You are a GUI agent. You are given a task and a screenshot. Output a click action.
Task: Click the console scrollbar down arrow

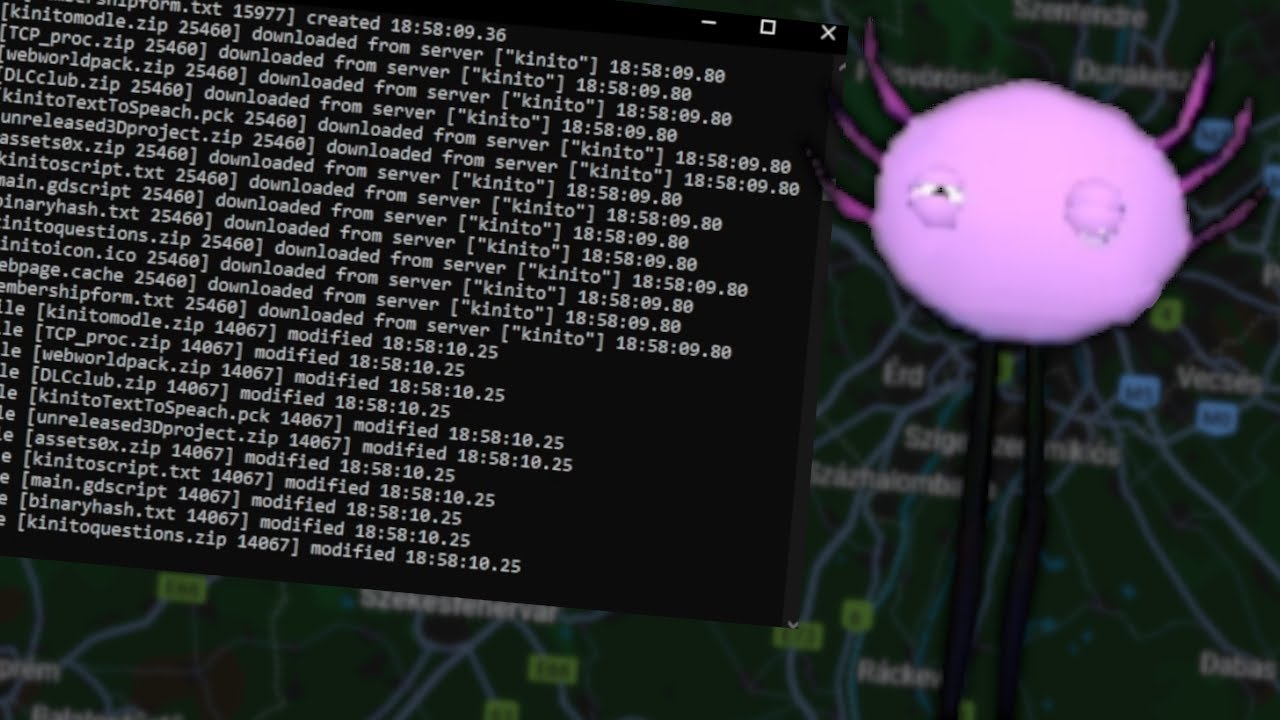[x=792, y=623]
